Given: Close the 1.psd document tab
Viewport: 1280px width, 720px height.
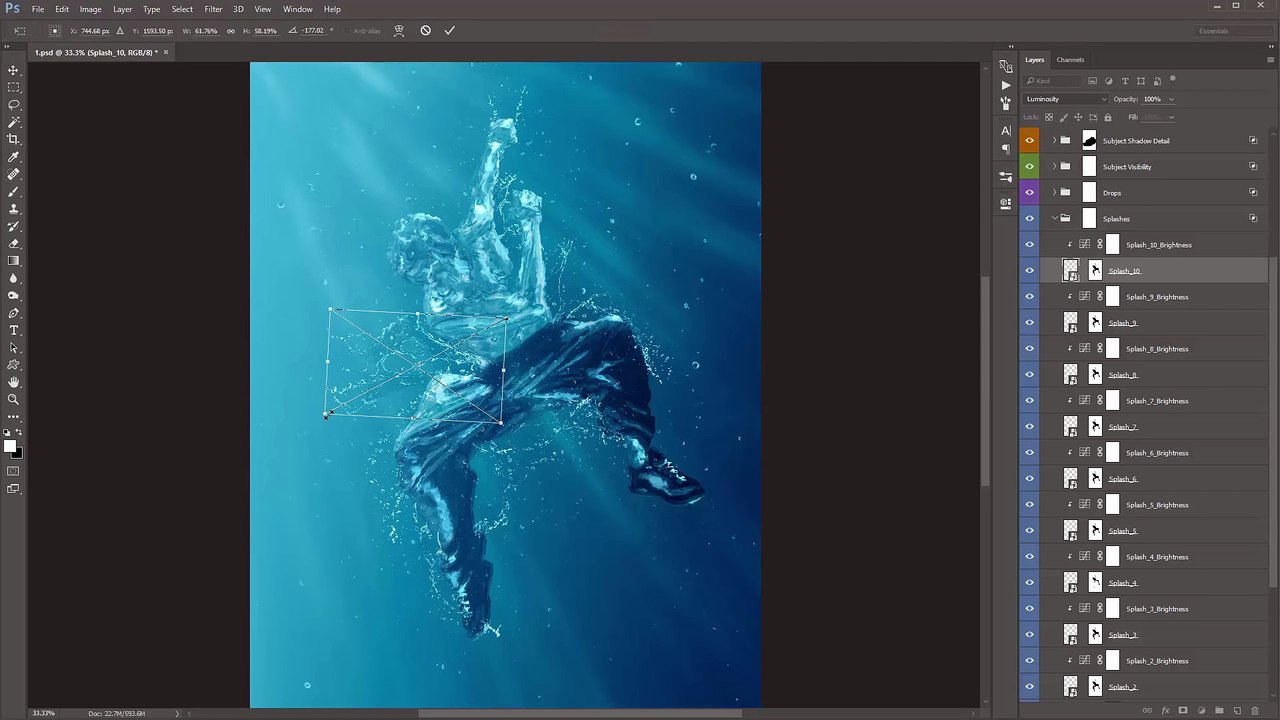Looking at the screenshot, I should point(166,52).
